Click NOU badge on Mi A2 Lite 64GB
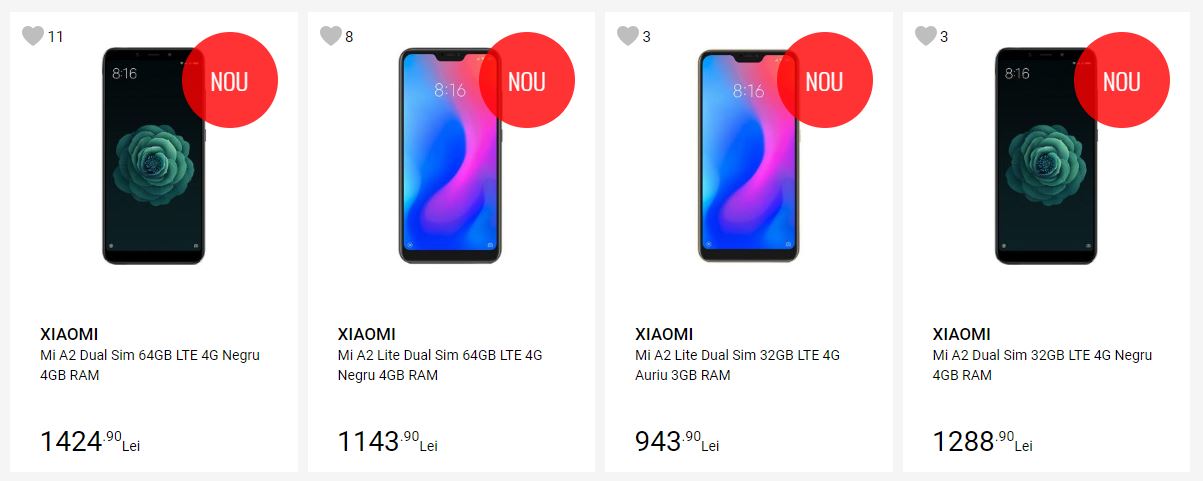Viewport: 1203px width, 481px height. [527, 81]
